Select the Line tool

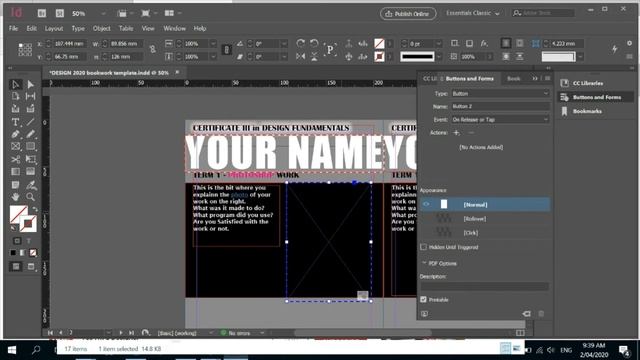(x=31, y=122)
